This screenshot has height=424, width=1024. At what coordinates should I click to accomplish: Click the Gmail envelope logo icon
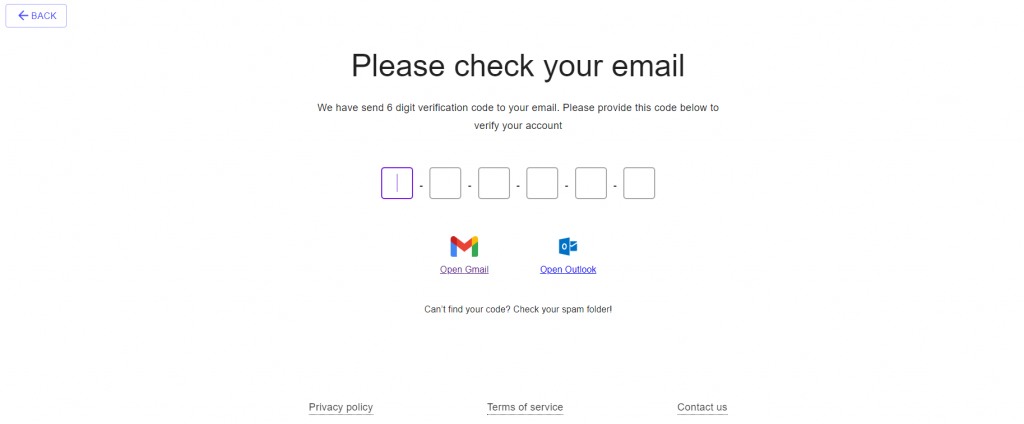[464, 246]
